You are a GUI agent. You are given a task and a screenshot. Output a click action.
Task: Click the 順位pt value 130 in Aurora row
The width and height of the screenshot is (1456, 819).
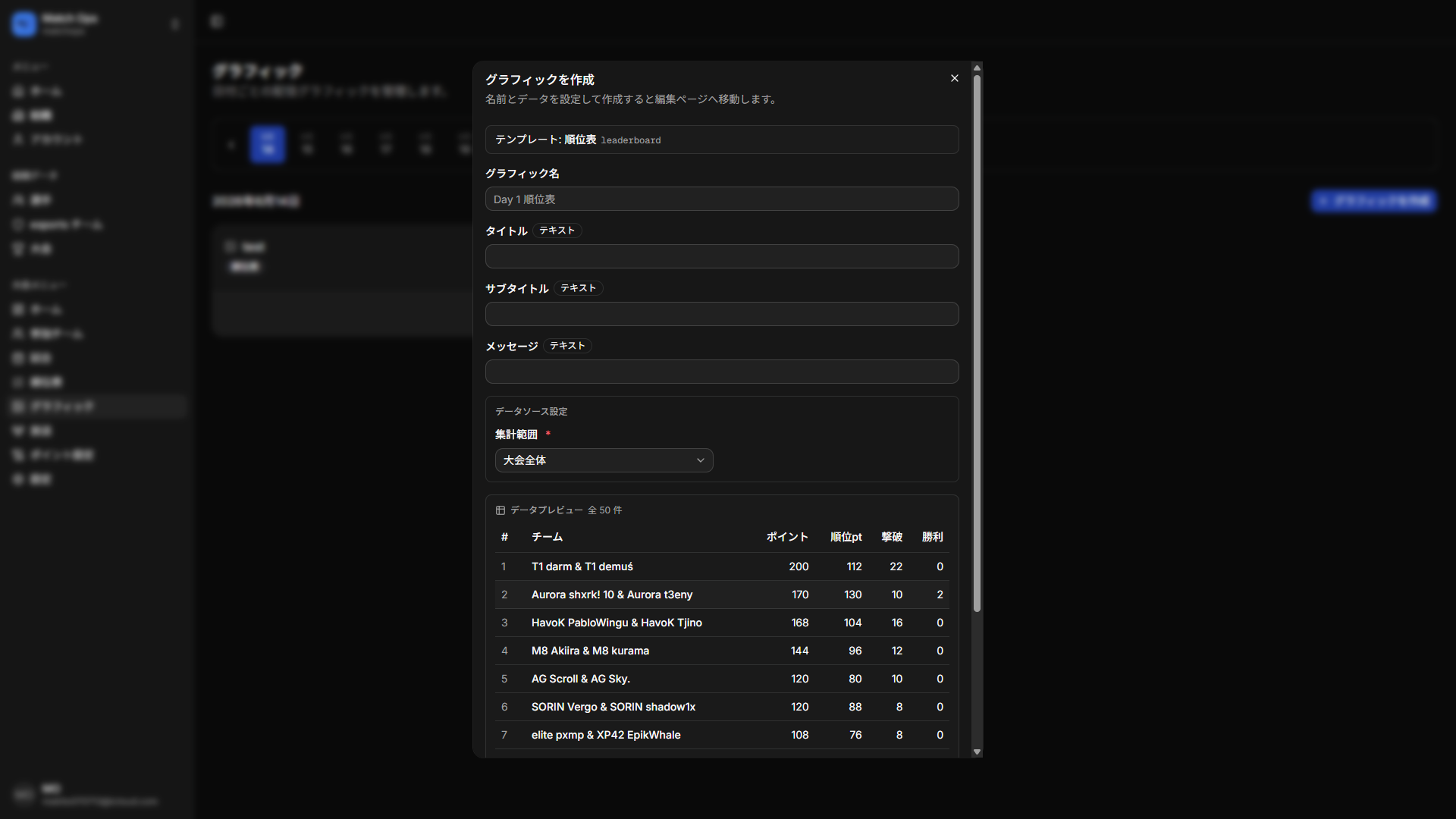(x=853, y=595)
